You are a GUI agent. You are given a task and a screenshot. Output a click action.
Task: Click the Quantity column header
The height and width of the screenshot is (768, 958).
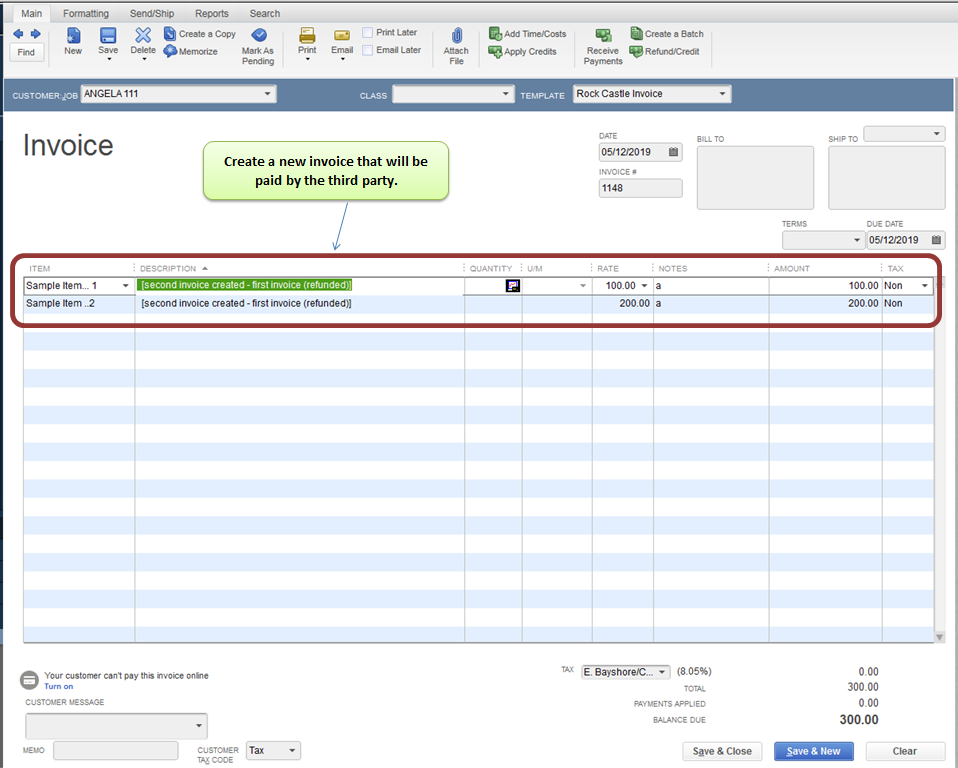pos(491,269)
